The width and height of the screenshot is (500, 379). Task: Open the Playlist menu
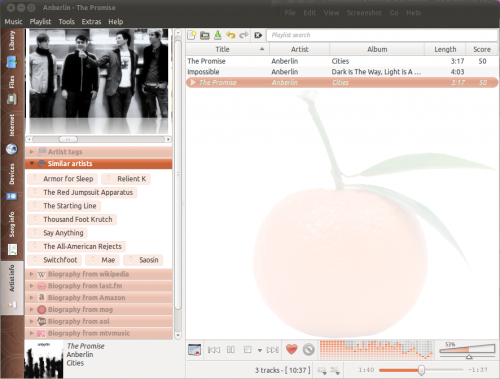(x=40, y=22)
